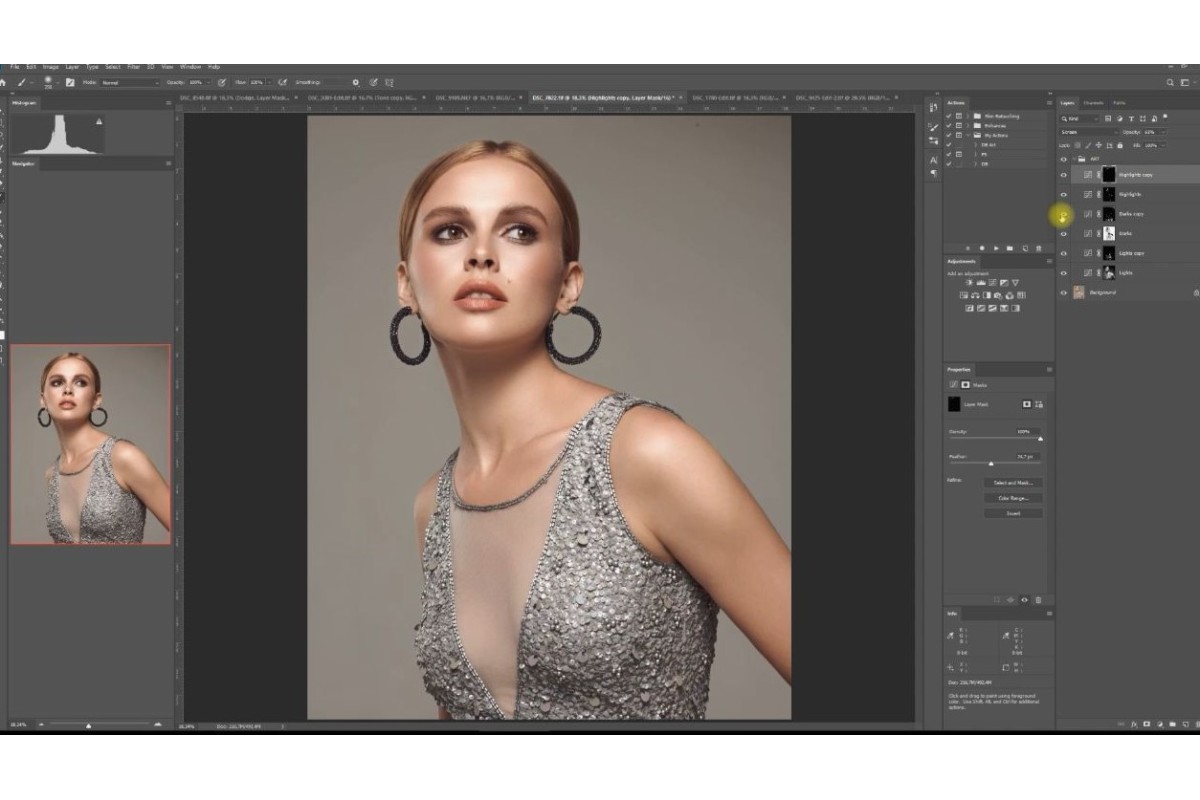Viewport: 1200px width, 800px height.
Task: Click the mask Feather slider
Action: (991, 464)
